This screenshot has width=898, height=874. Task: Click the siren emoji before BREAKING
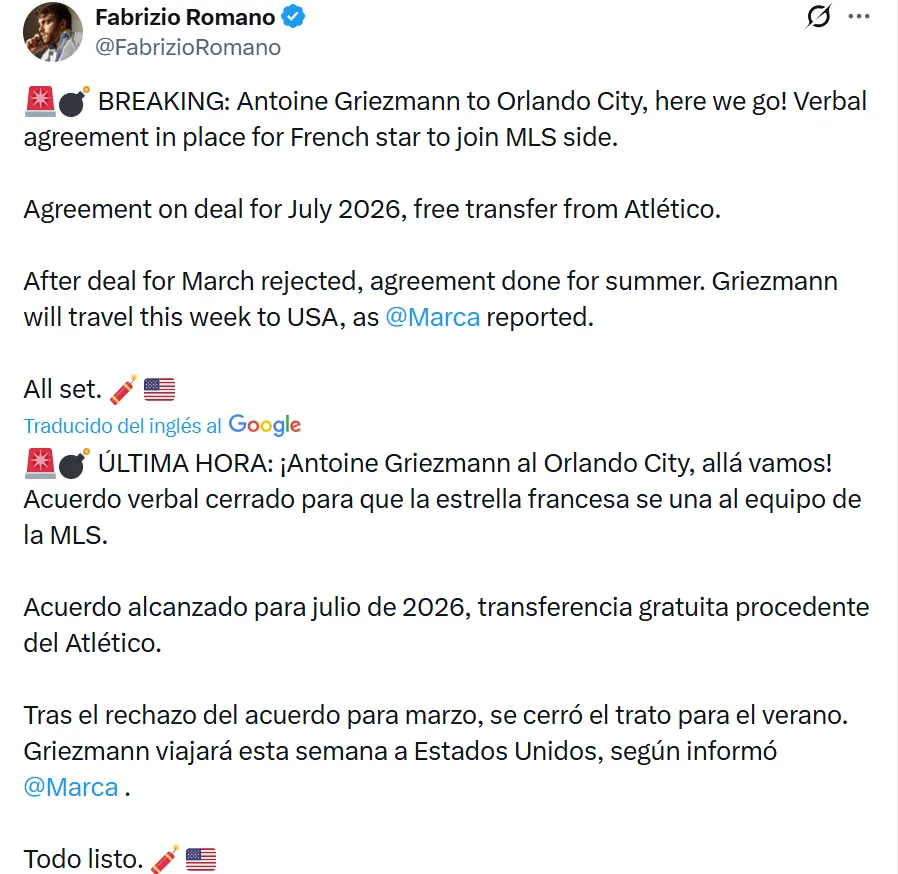pyautogui.click(x=39, y=102)
